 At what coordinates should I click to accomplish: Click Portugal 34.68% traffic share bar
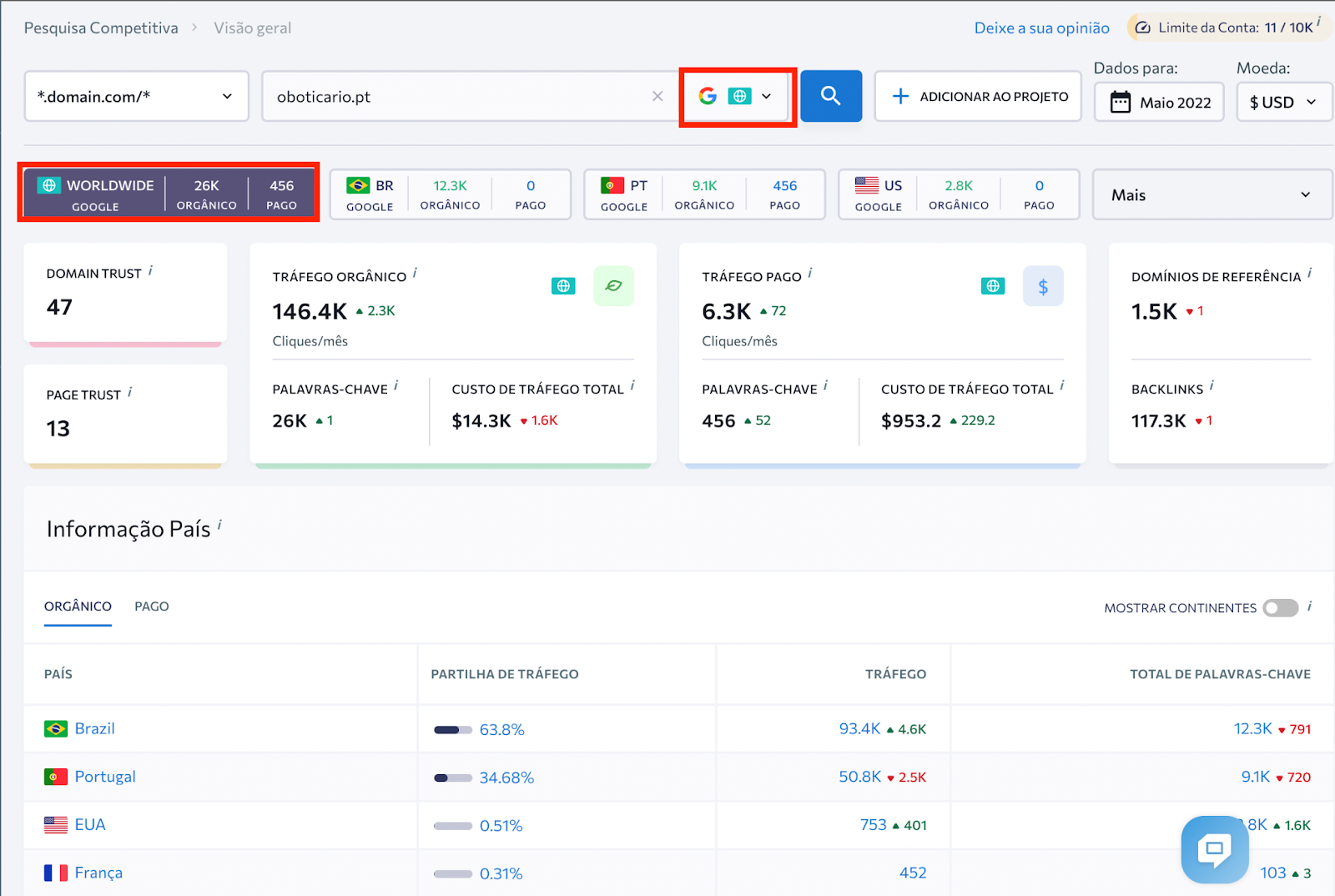[x=453, y=778]
